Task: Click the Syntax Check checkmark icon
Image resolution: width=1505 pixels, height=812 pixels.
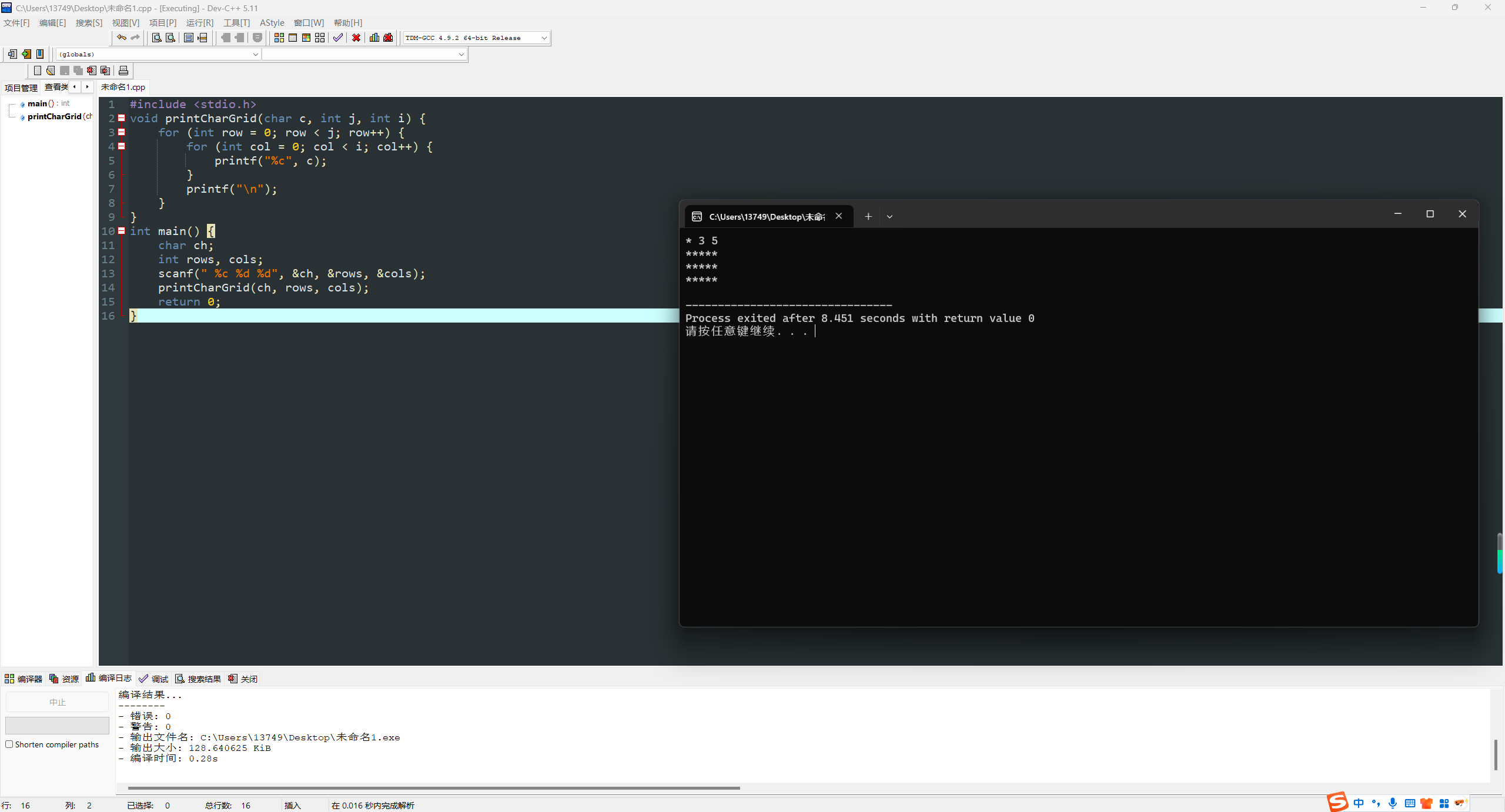Action: pos(338,38)
